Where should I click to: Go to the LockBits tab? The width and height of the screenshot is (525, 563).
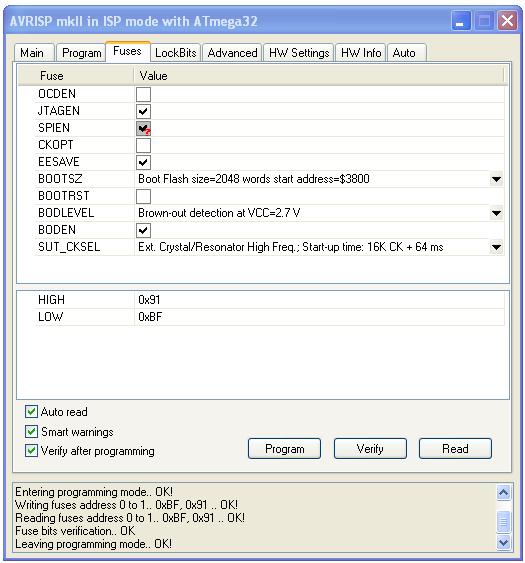(x=175, y=53)
